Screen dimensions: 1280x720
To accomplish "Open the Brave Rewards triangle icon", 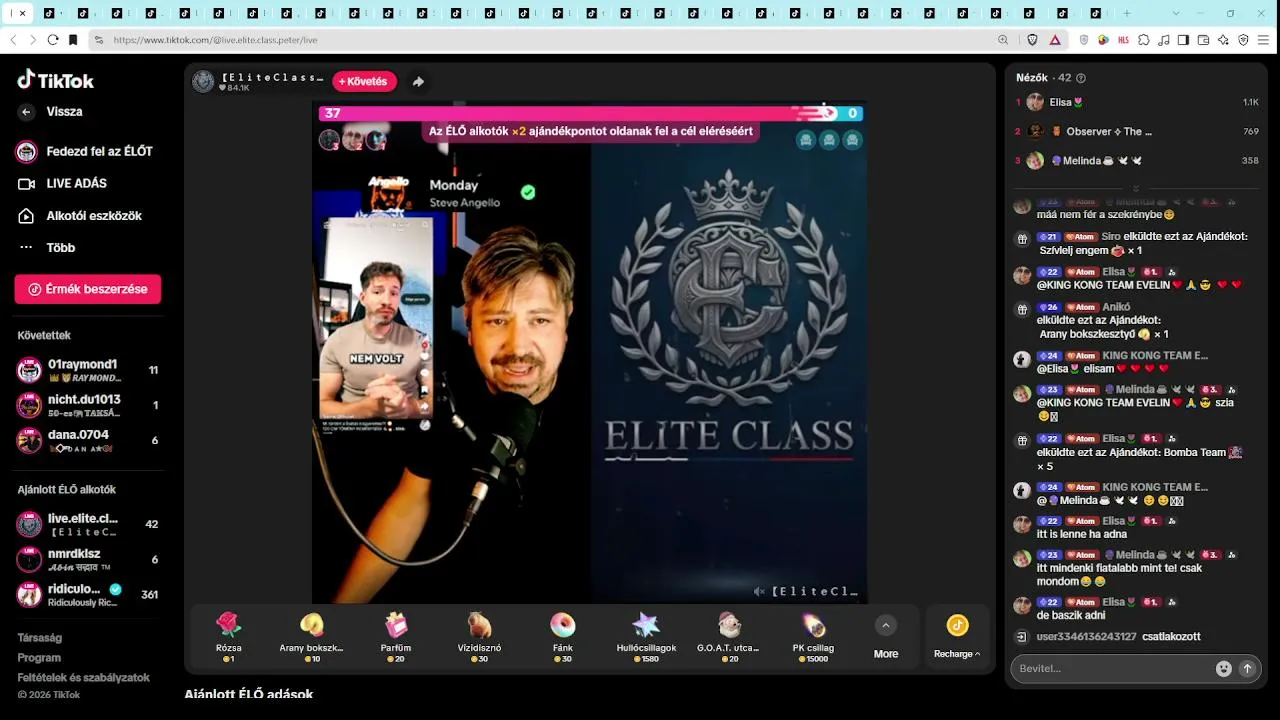I will click(1055, 40).
